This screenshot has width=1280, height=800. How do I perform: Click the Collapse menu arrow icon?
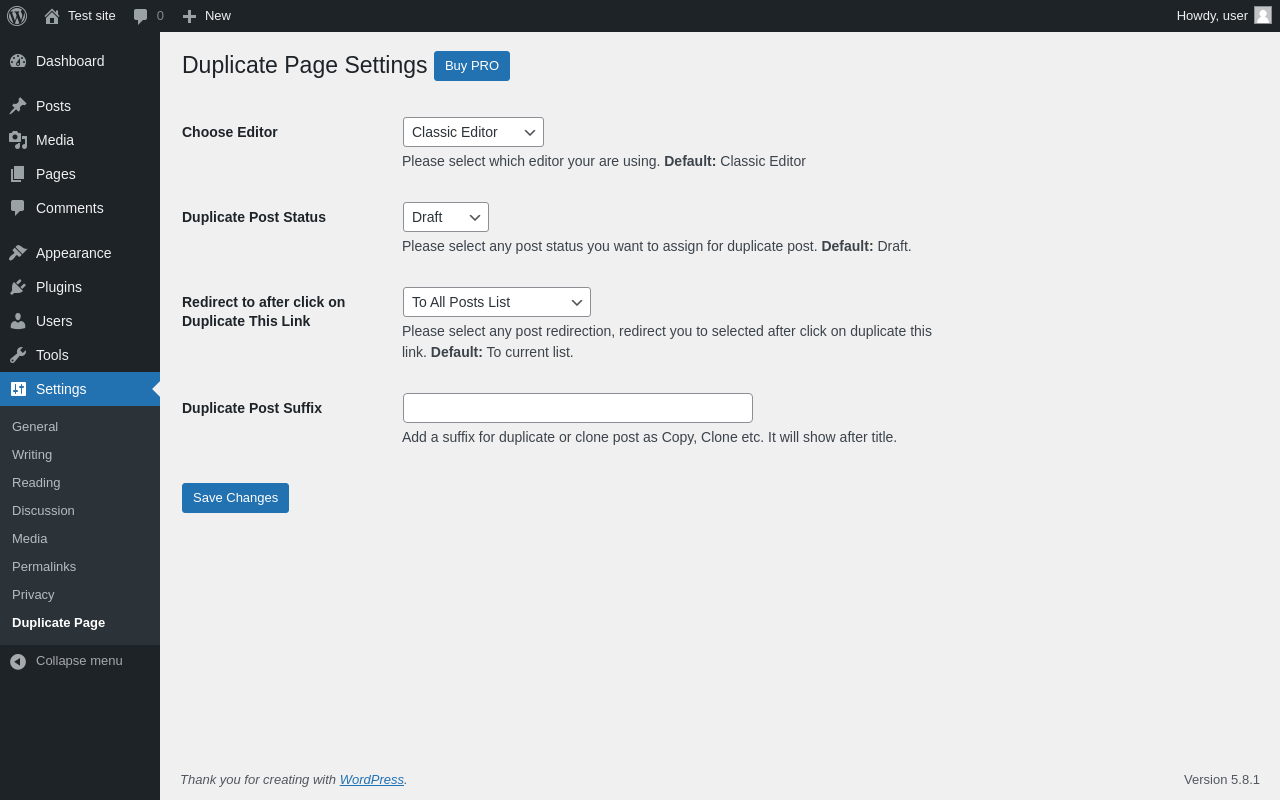coord(18,661)
